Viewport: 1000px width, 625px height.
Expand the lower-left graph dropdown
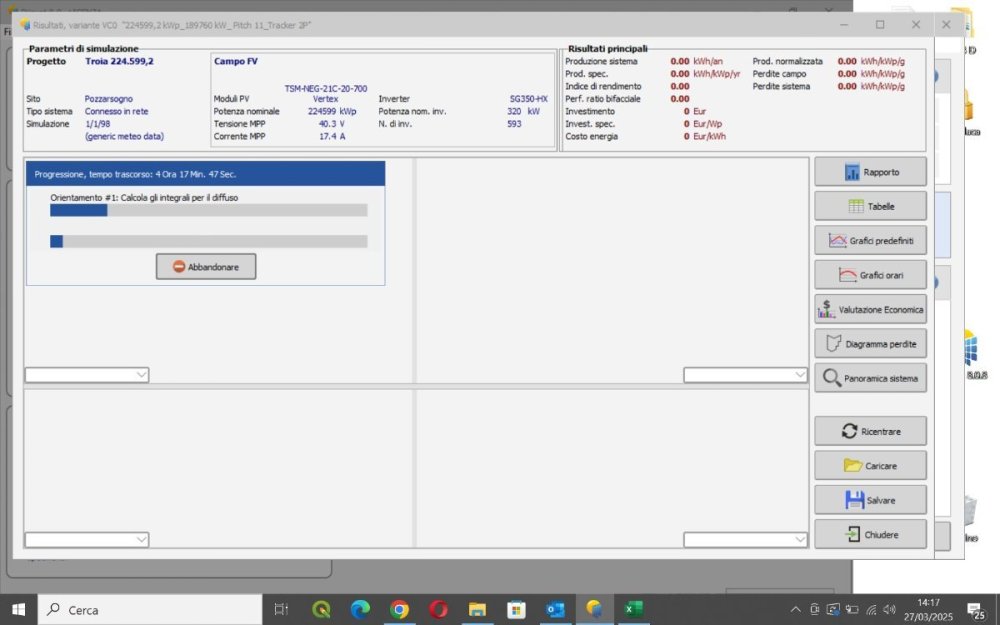(x=140, y=540)
